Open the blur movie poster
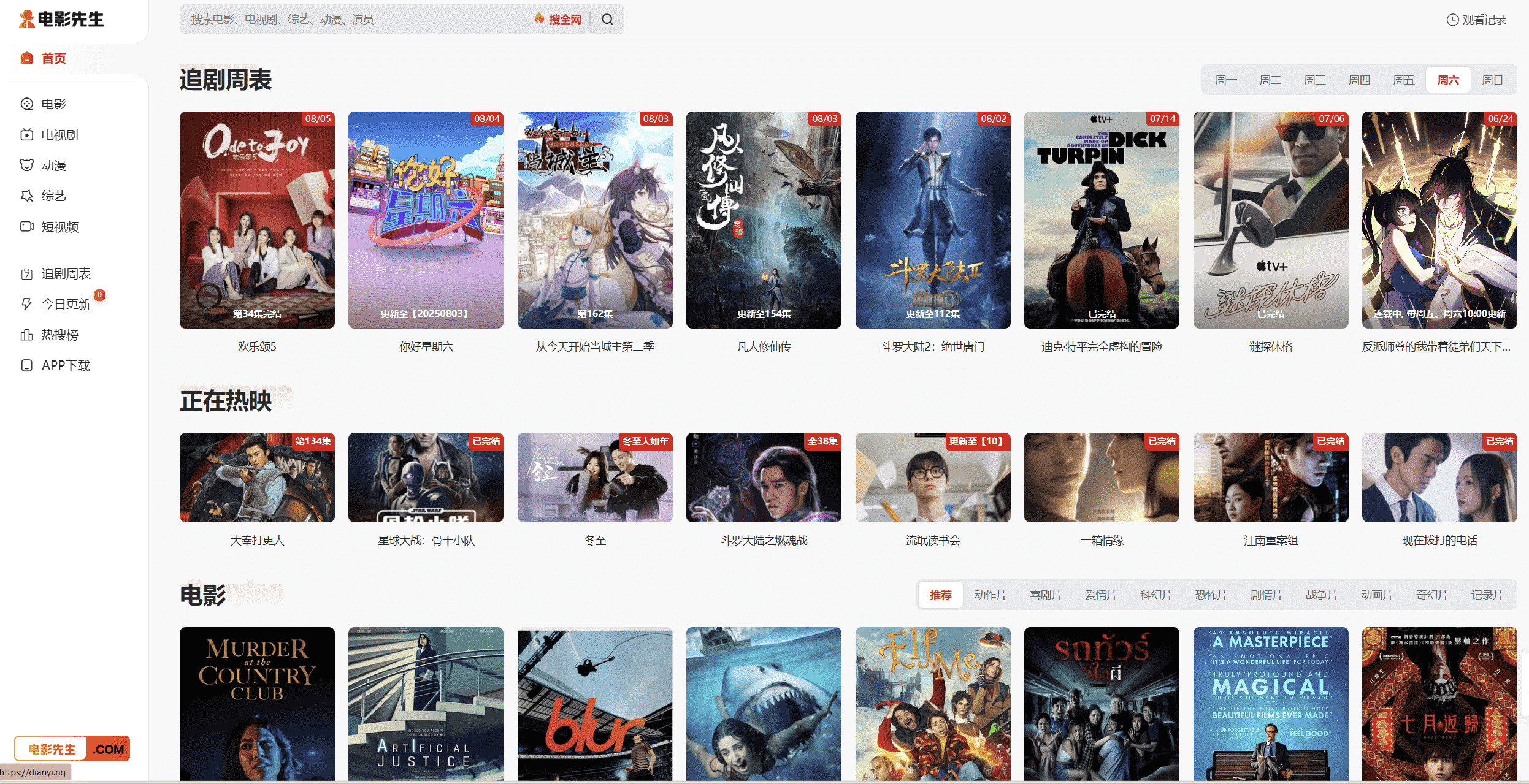Image resolution: width=1529 pixels, height=784 pixels. click(x=595, y=704)
